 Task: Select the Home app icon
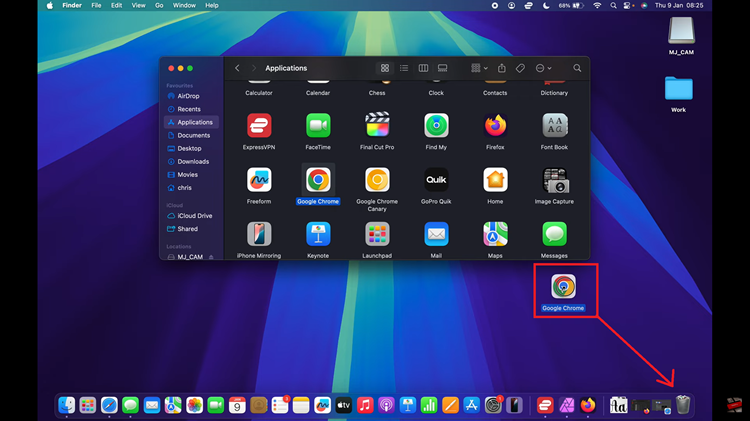[495, 180]
